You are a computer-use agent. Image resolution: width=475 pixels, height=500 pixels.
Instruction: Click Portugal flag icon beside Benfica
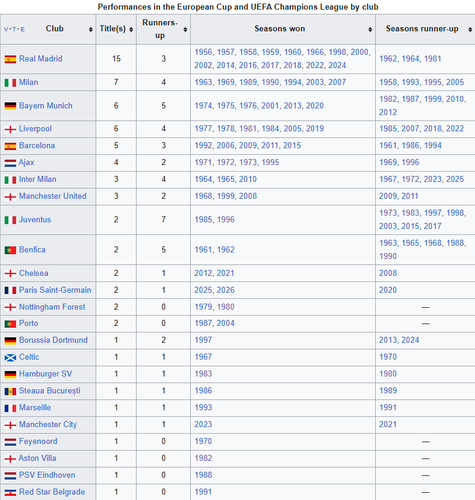click(x=10, y=250)
